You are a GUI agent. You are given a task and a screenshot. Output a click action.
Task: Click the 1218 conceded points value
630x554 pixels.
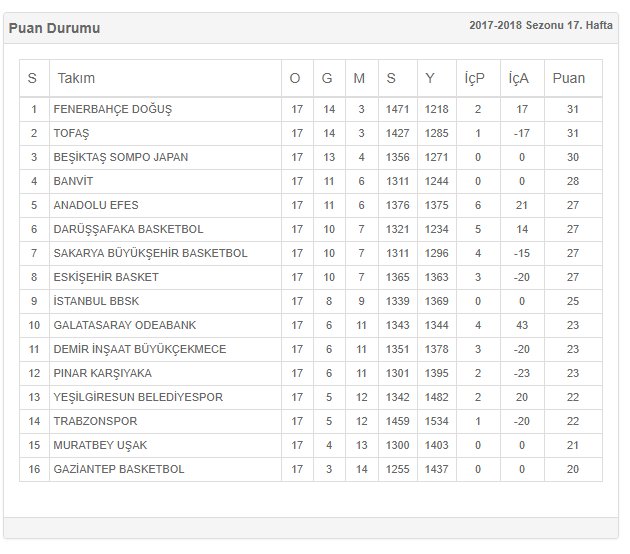point(436,109)
